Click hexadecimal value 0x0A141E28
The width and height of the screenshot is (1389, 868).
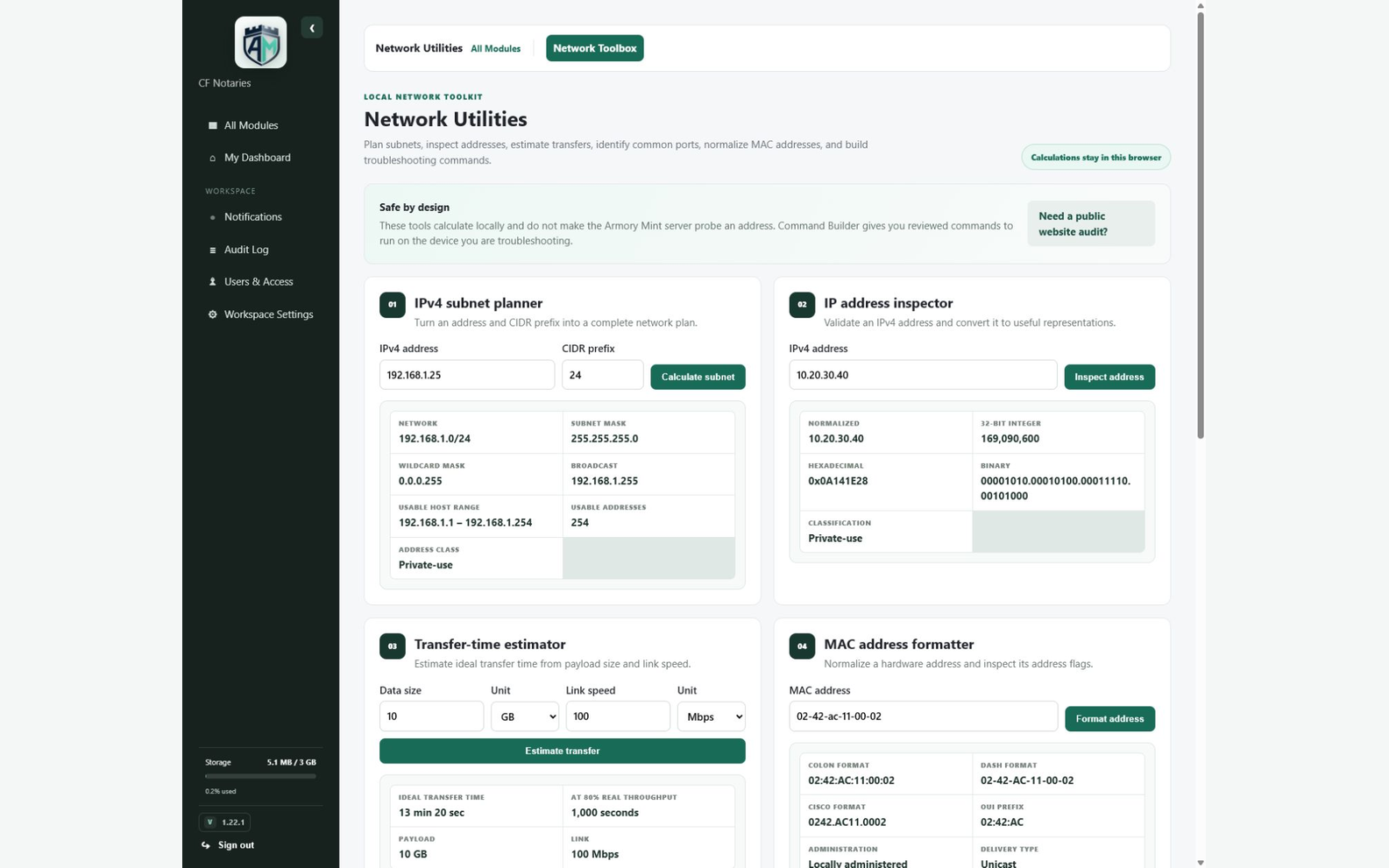838,481
